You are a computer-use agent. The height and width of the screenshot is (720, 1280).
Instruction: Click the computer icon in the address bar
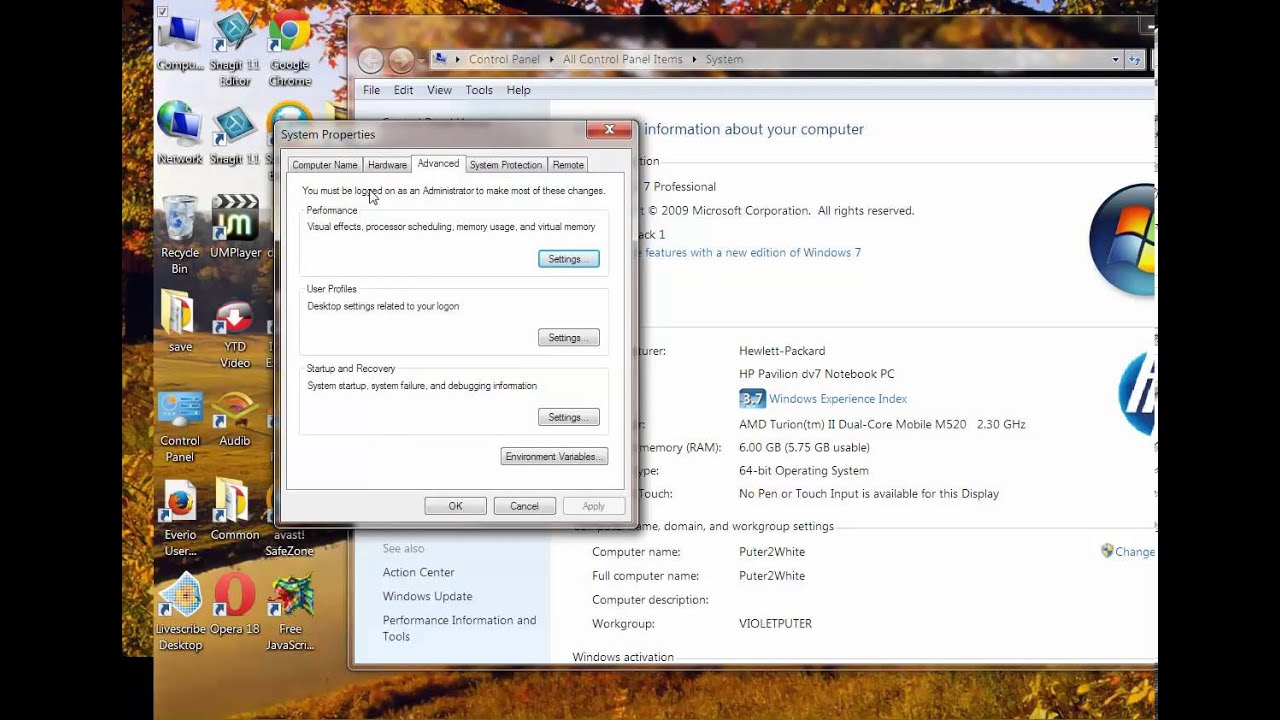[440, 59]
